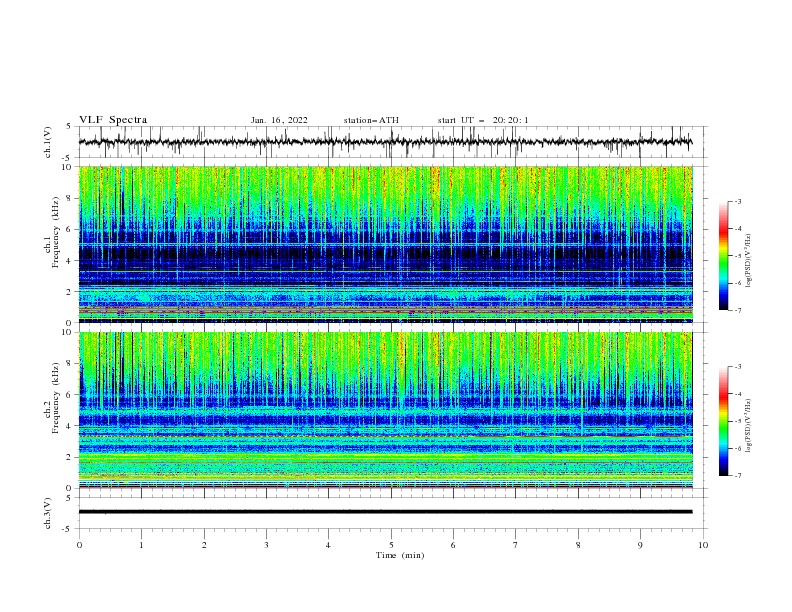792x612 pixels.
Task: Click the "6" kHz tick of ch.2 frequency axis
Action: [69, 394]
